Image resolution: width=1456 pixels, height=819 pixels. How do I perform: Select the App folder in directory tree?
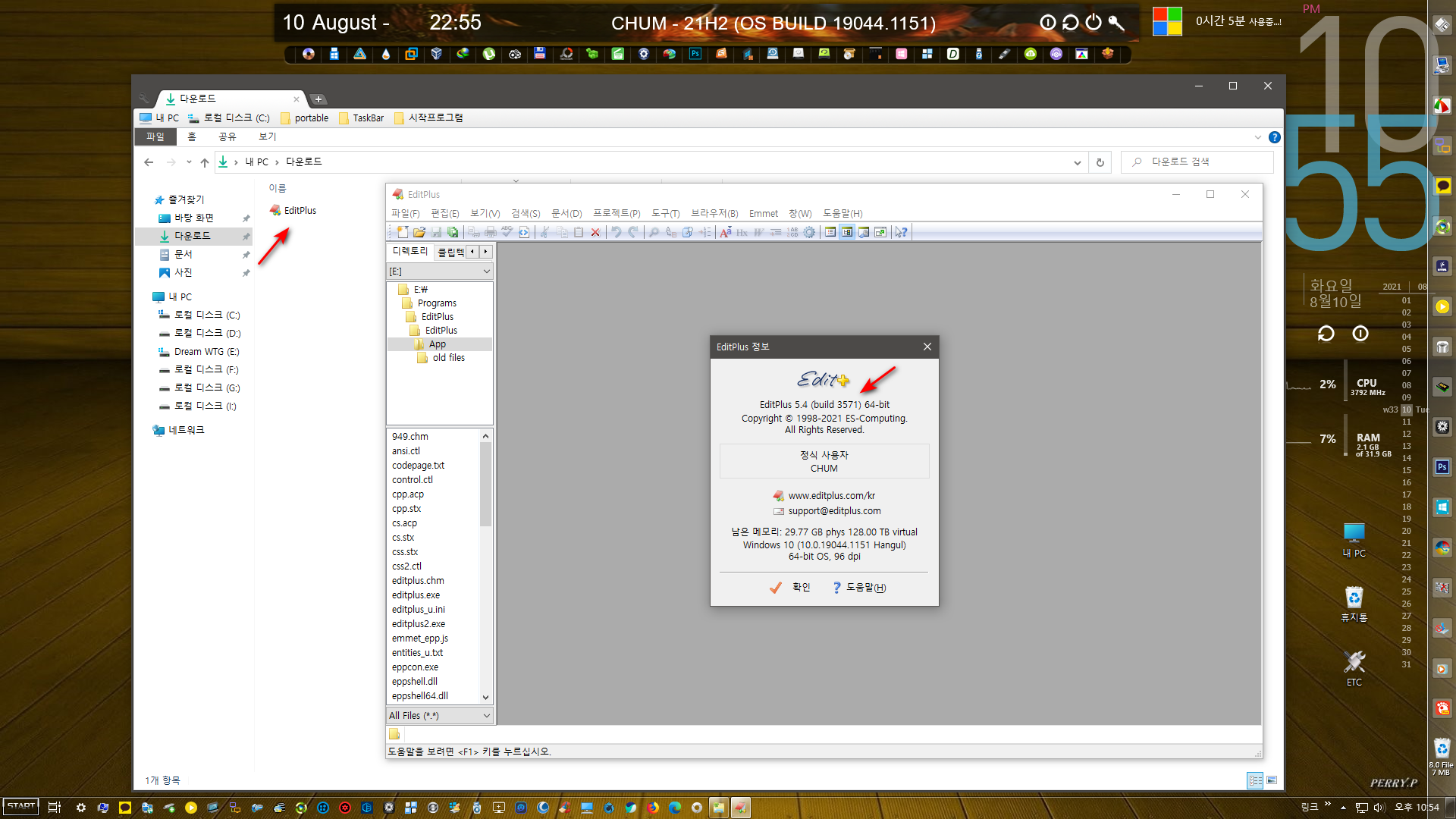438,344
